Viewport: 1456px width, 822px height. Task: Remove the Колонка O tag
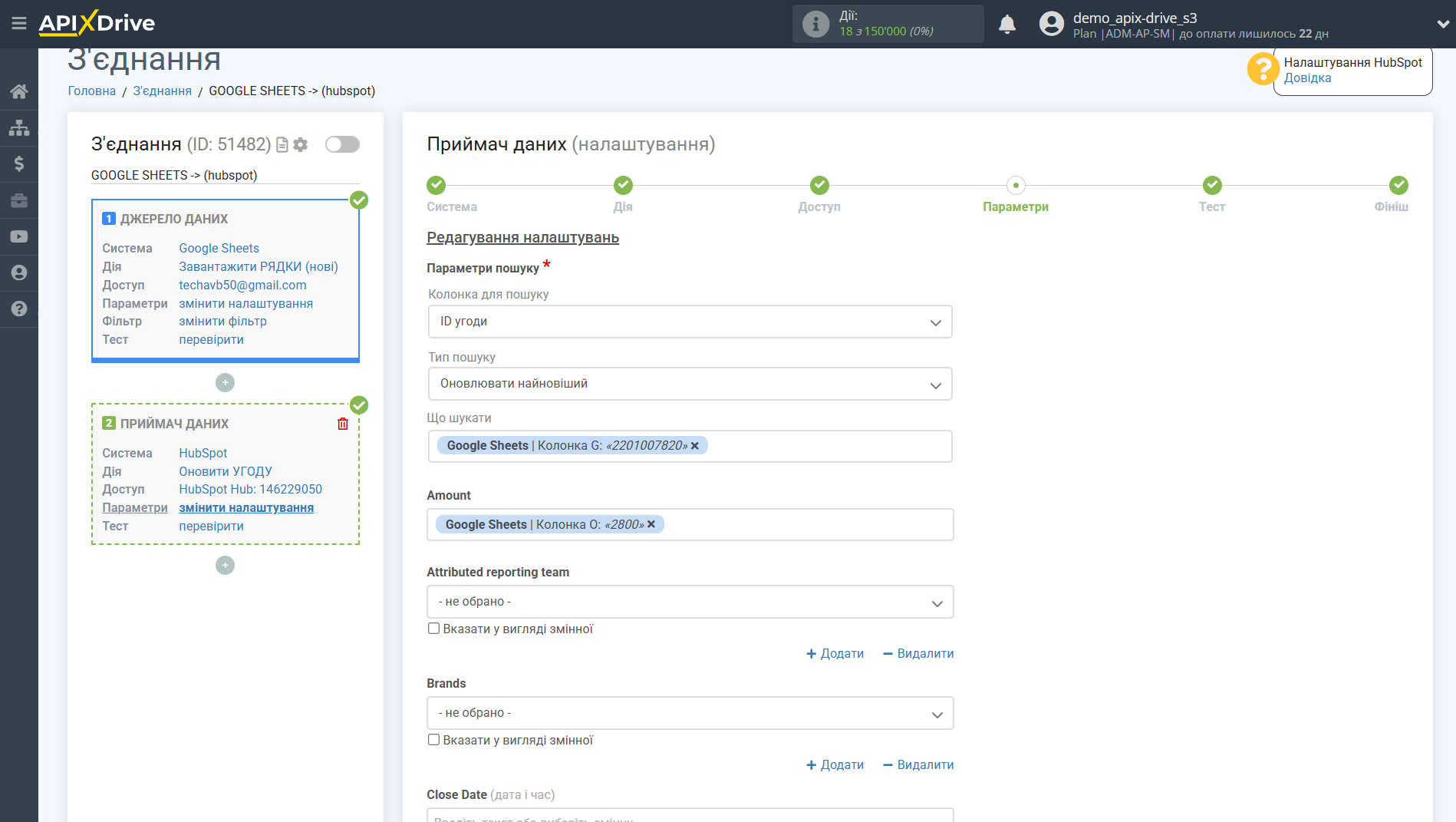pyautogui.click(x=651, y=524)
